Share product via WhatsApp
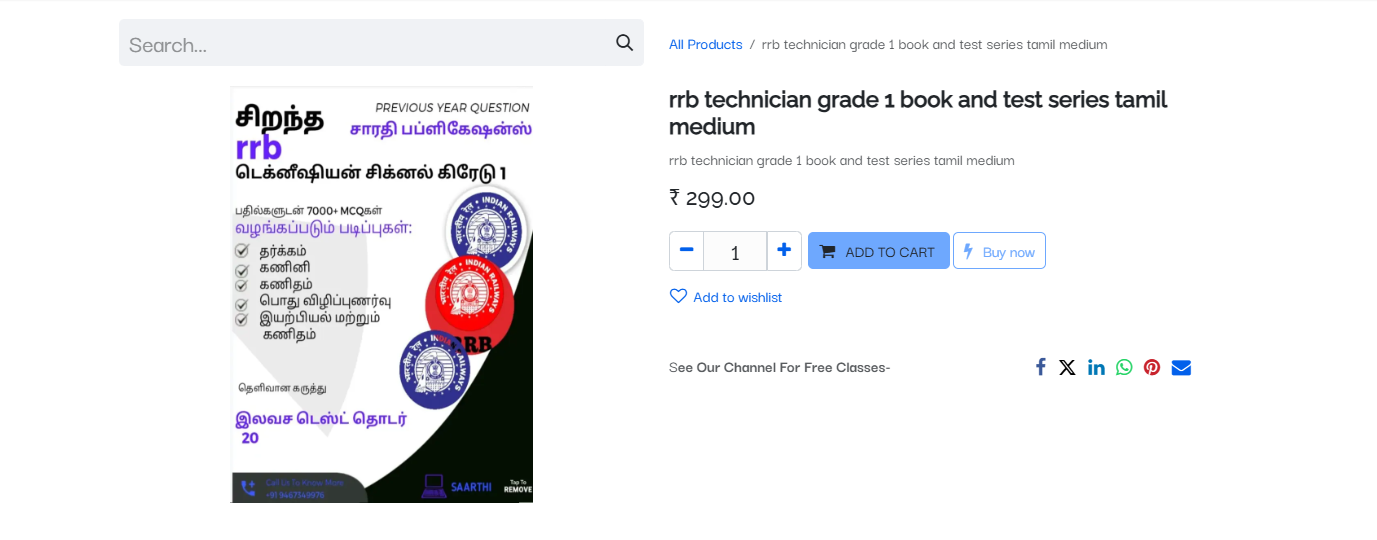1377x540 pixels. click(x=1124, y=367)
